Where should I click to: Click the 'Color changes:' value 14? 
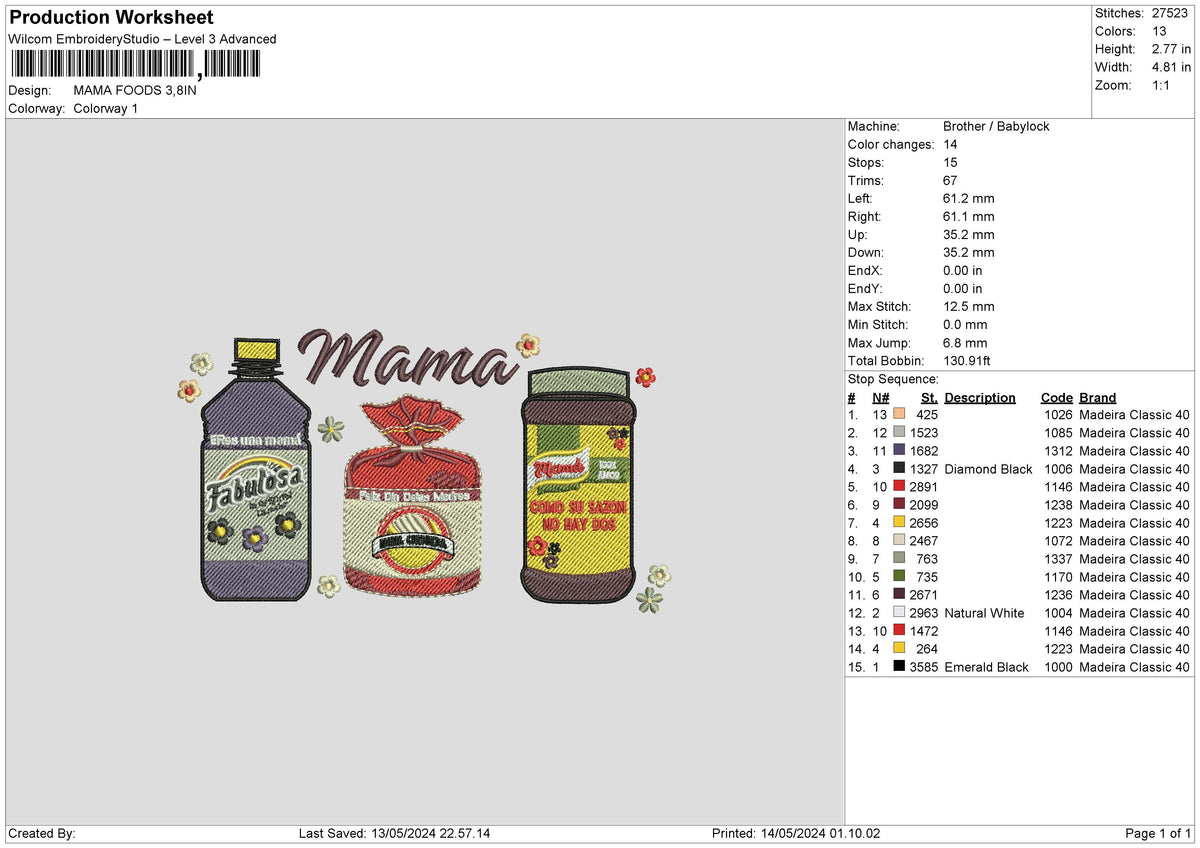pyautogui.click(x=951, y=144)
